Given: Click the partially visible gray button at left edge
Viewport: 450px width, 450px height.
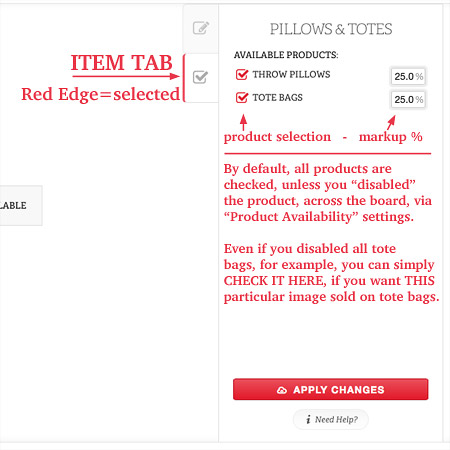Looking at the screenshot, I should click(x=21, y=206).
